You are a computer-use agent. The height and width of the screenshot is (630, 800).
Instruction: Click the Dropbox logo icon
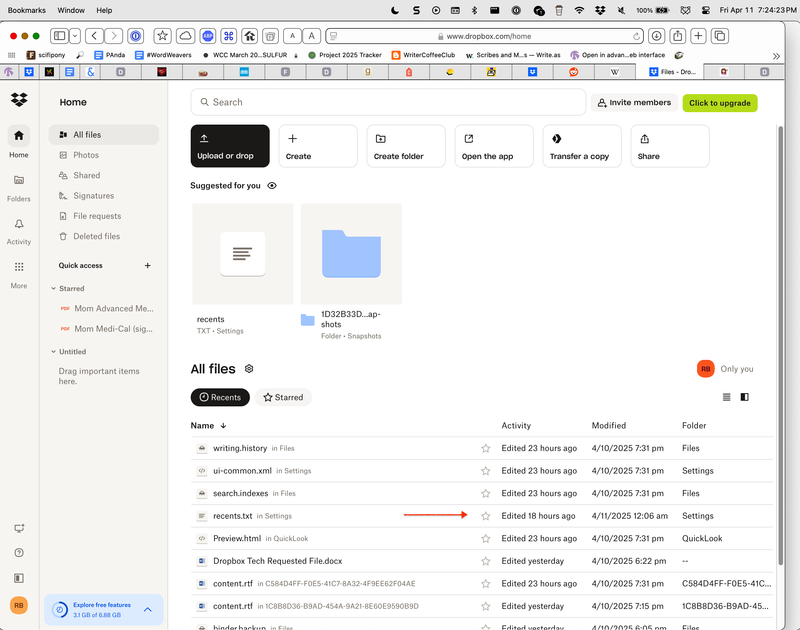tap(19, 100)
